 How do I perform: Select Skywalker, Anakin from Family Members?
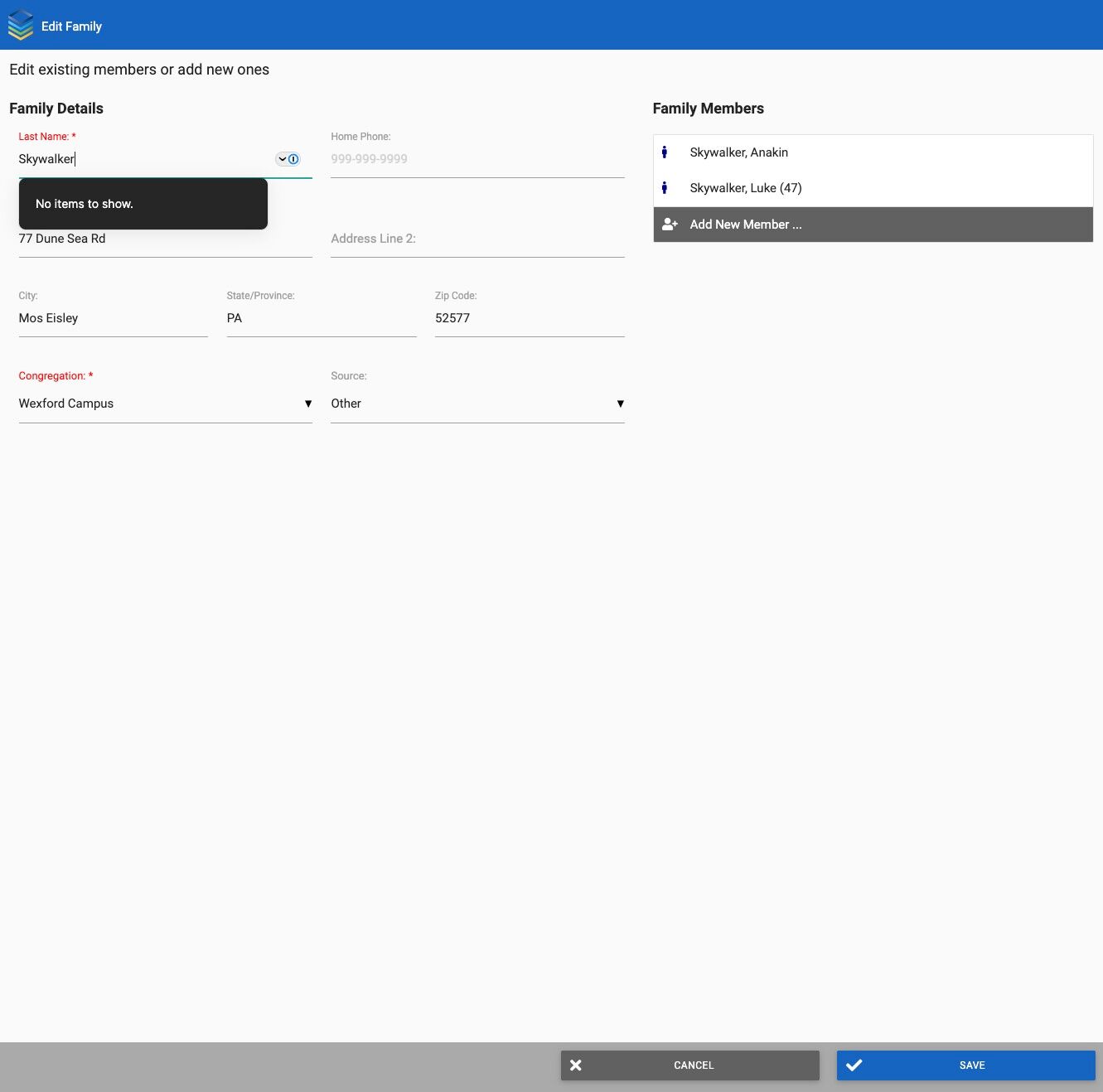873,152
